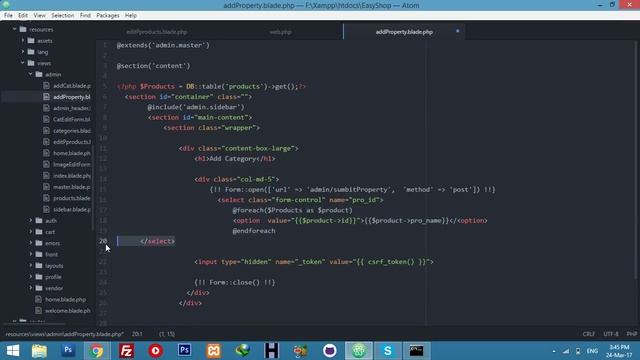Expand the layouts folder
This screenshot has height=360, width=640.
pyautogui.click(x=31, y=265)
